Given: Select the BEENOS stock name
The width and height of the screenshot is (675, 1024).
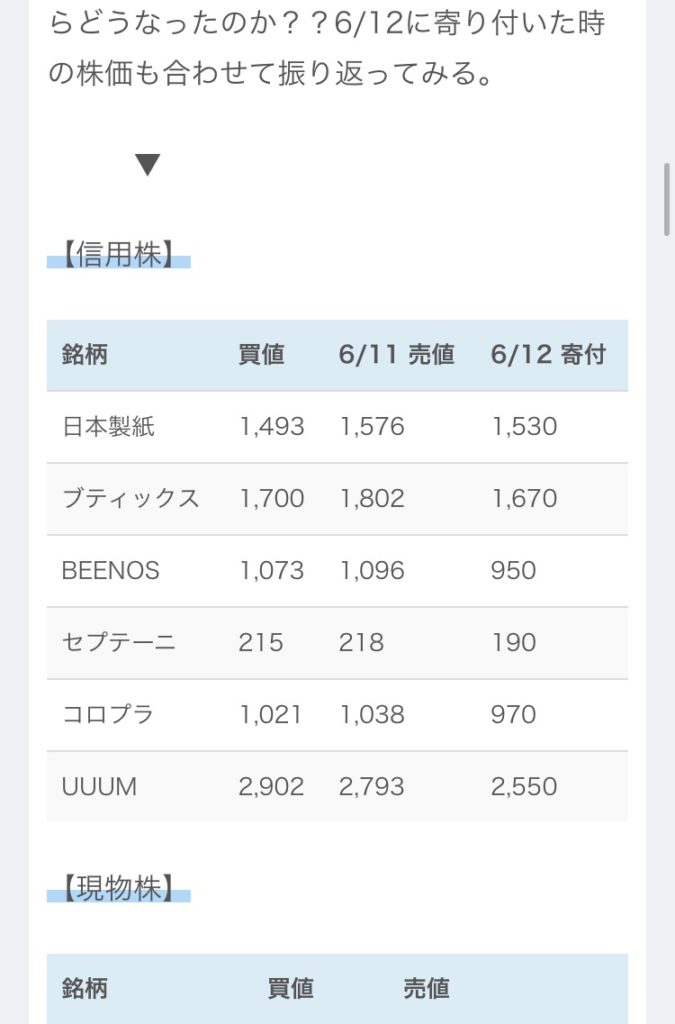Looking at the screenshot, I should coord(110,571).
